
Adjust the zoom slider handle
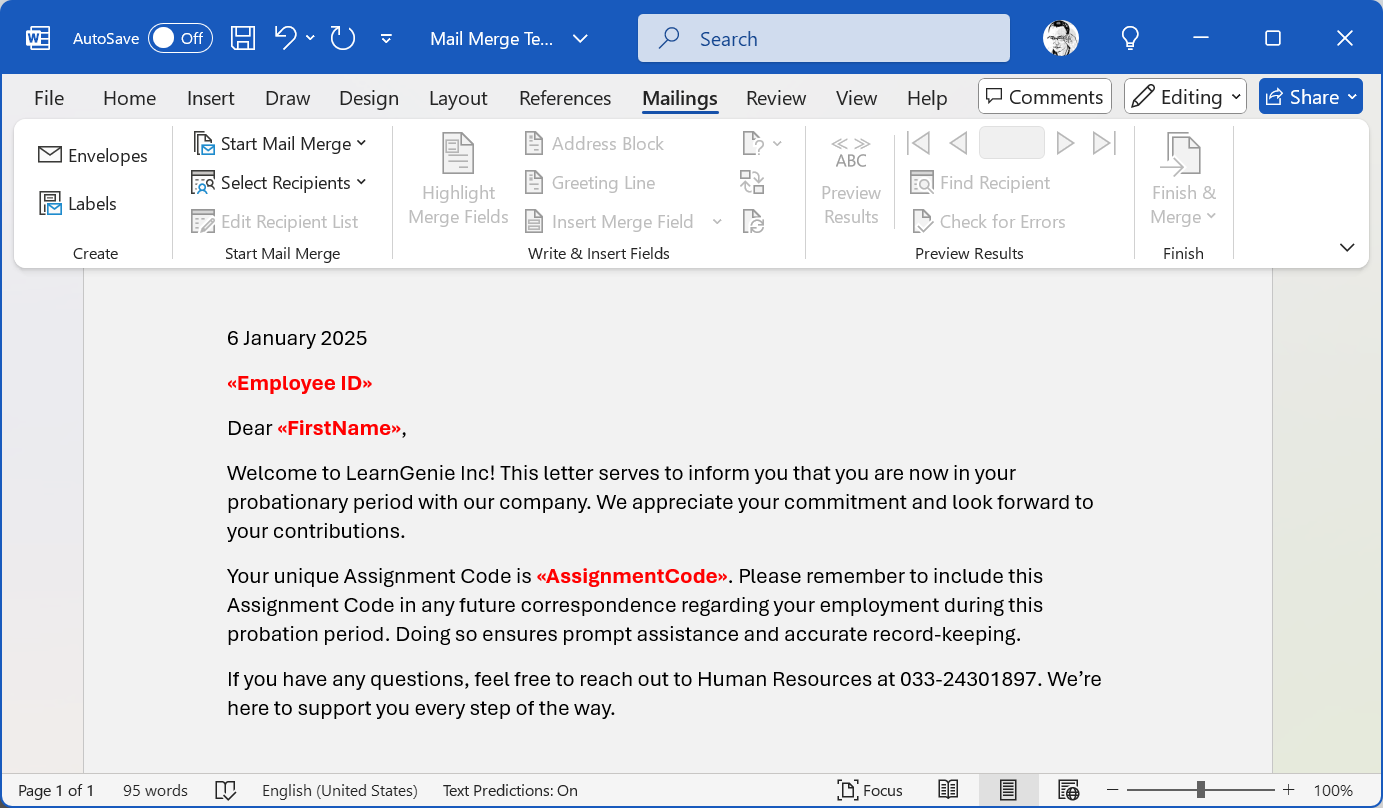(x=1200, y=790)
